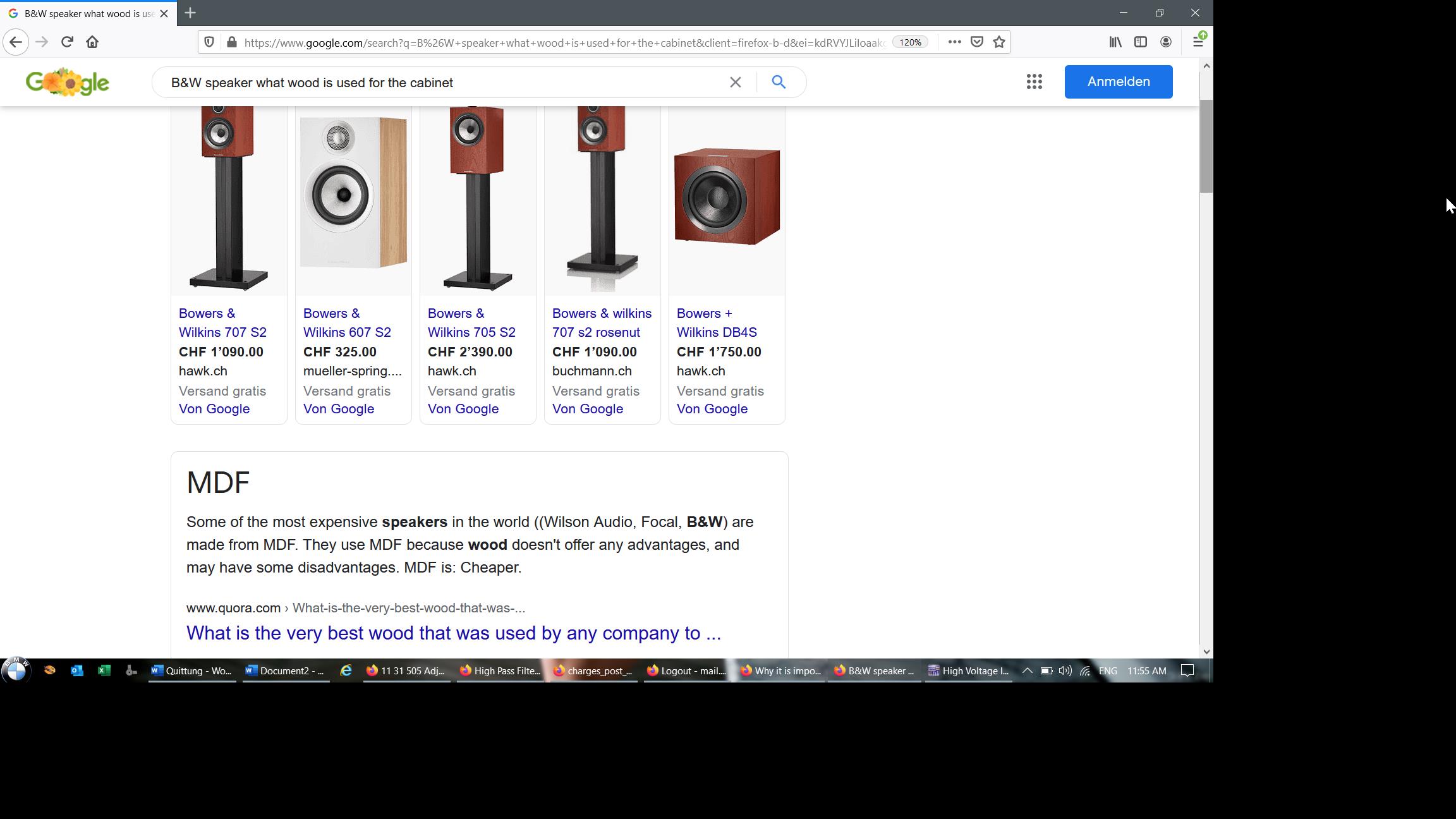This screenshot has width=1456, height=819.
Task: Click the 607 S2 speaker image
Action: point(353,193)
